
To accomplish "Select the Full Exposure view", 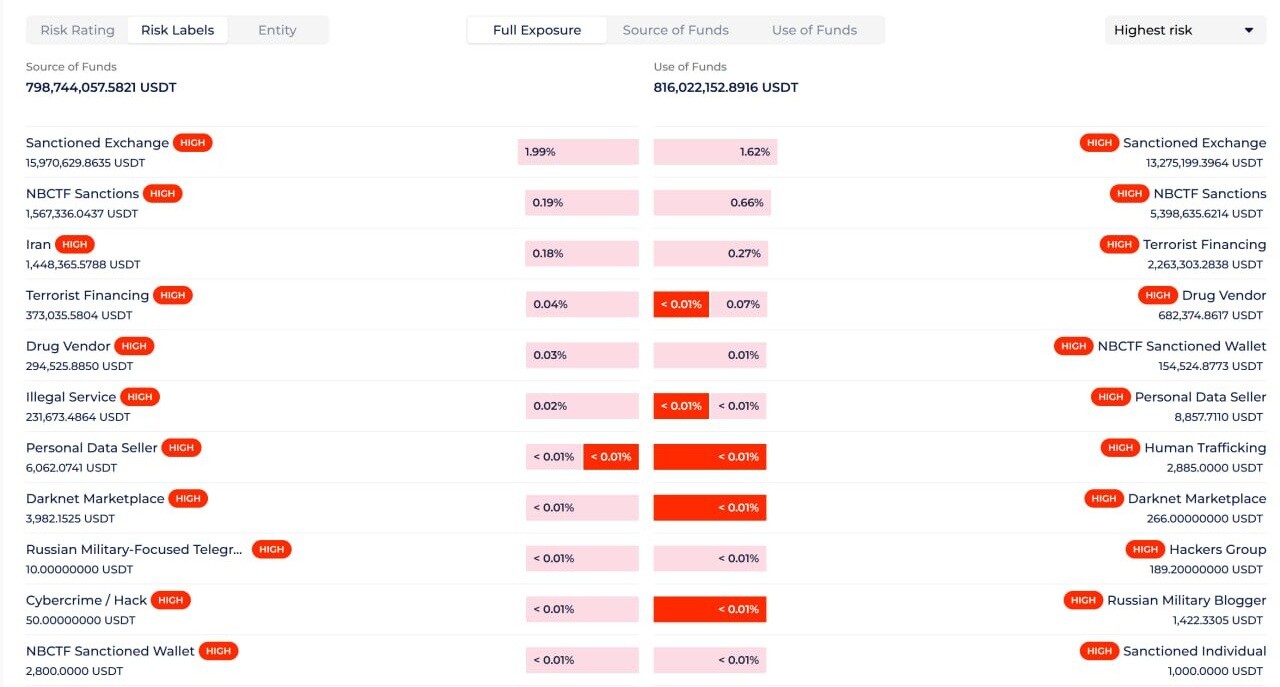I will 537,30.
